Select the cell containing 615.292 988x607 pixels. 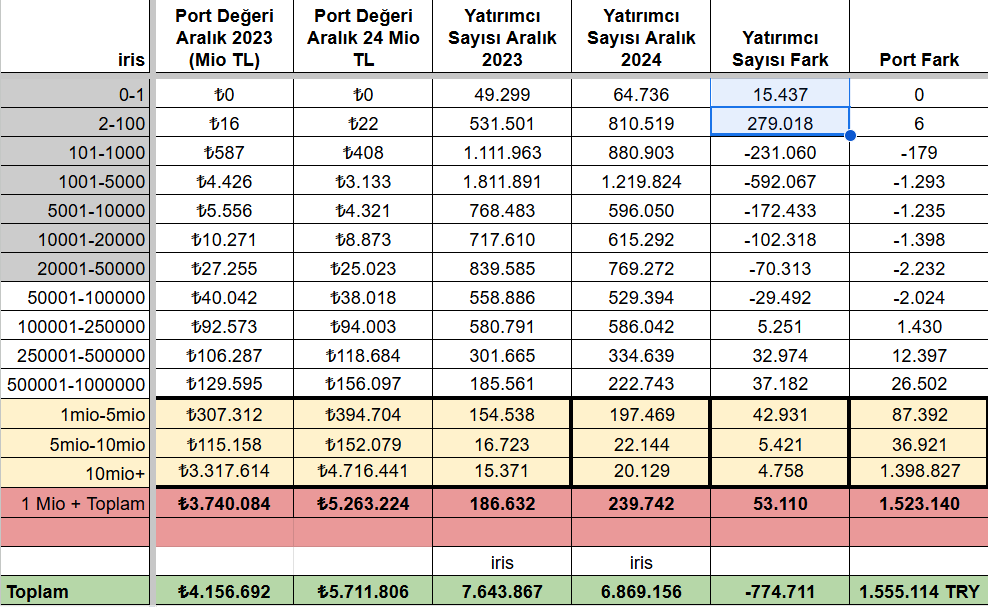(x=641, y=239)
